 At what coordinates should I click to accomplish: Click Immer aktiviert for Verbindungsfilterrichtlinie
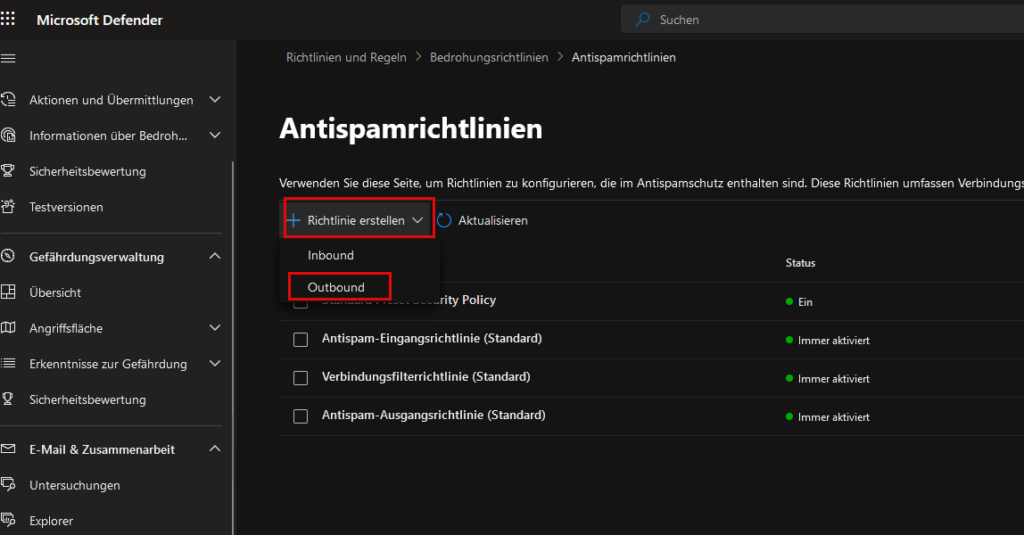coord(833,379)
